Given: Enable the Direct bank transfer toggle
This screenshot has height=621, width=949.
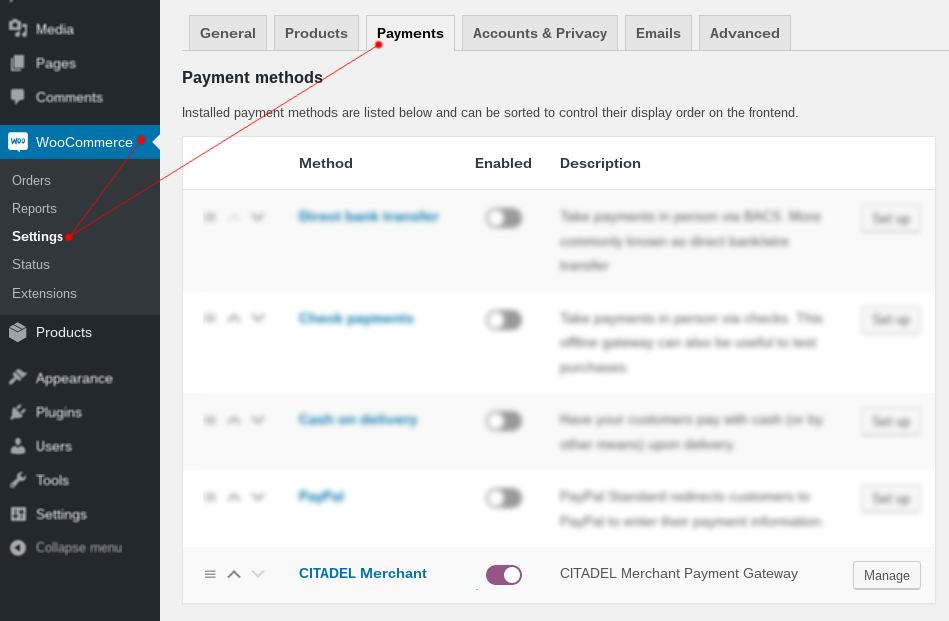Looking at the screenshot, I should [x=504, y=218].
